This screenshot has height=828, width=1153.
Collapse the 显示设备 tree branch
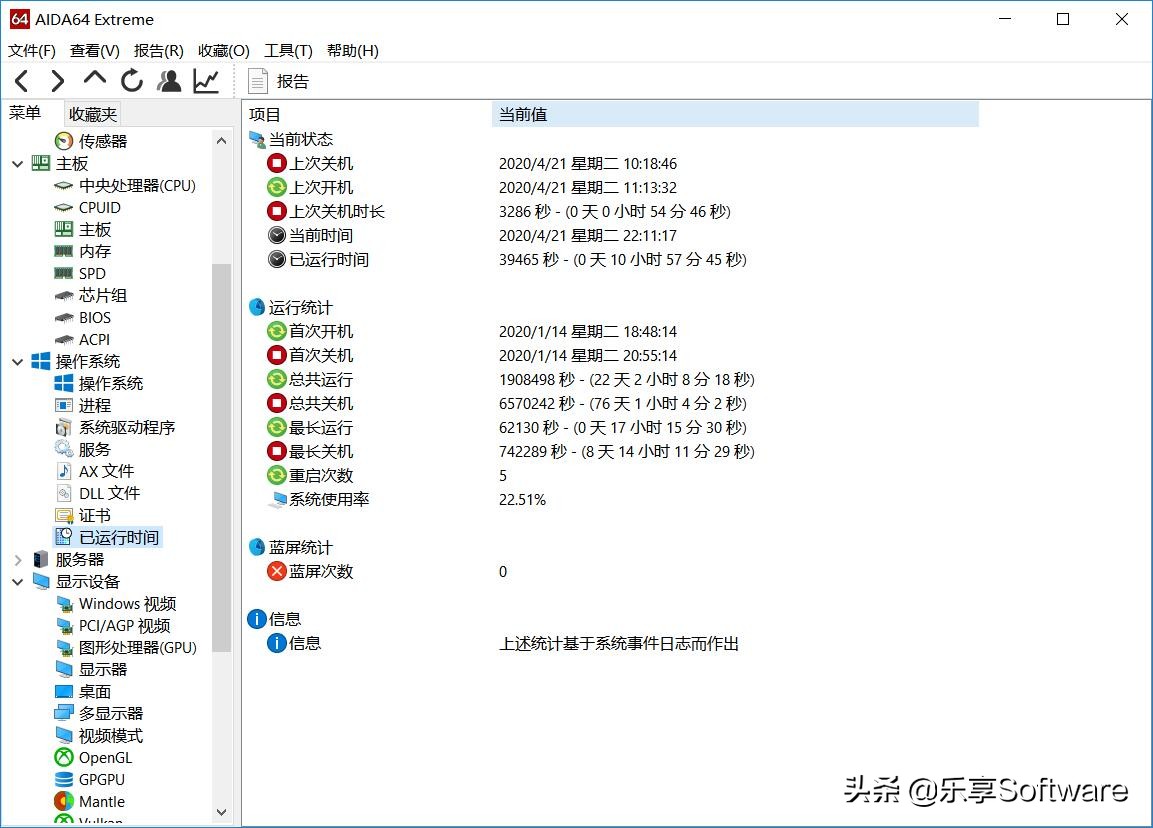tap(16, 581)
